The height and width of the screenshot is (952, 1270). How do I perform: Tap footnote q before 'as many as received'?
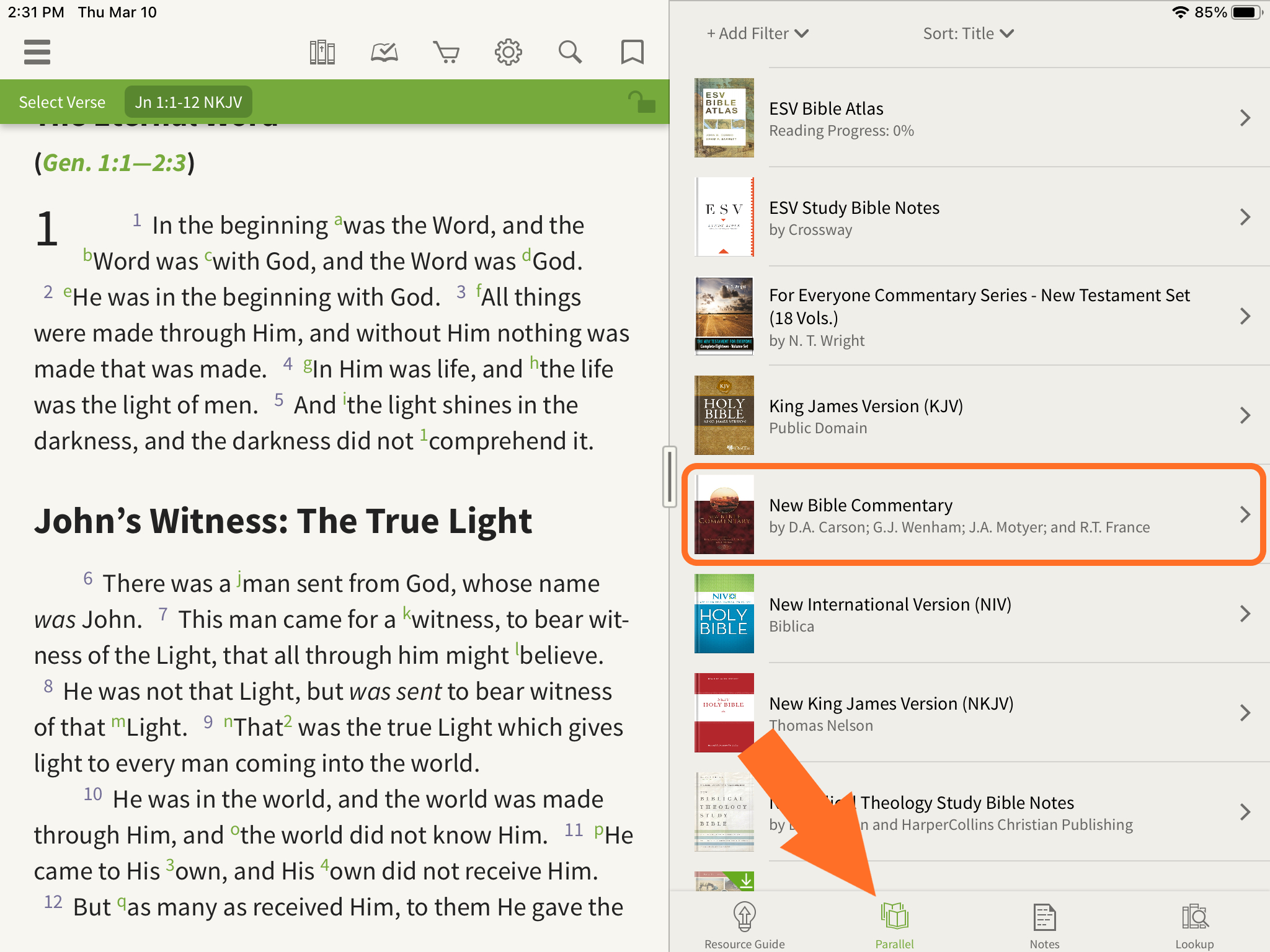(122, 902)
